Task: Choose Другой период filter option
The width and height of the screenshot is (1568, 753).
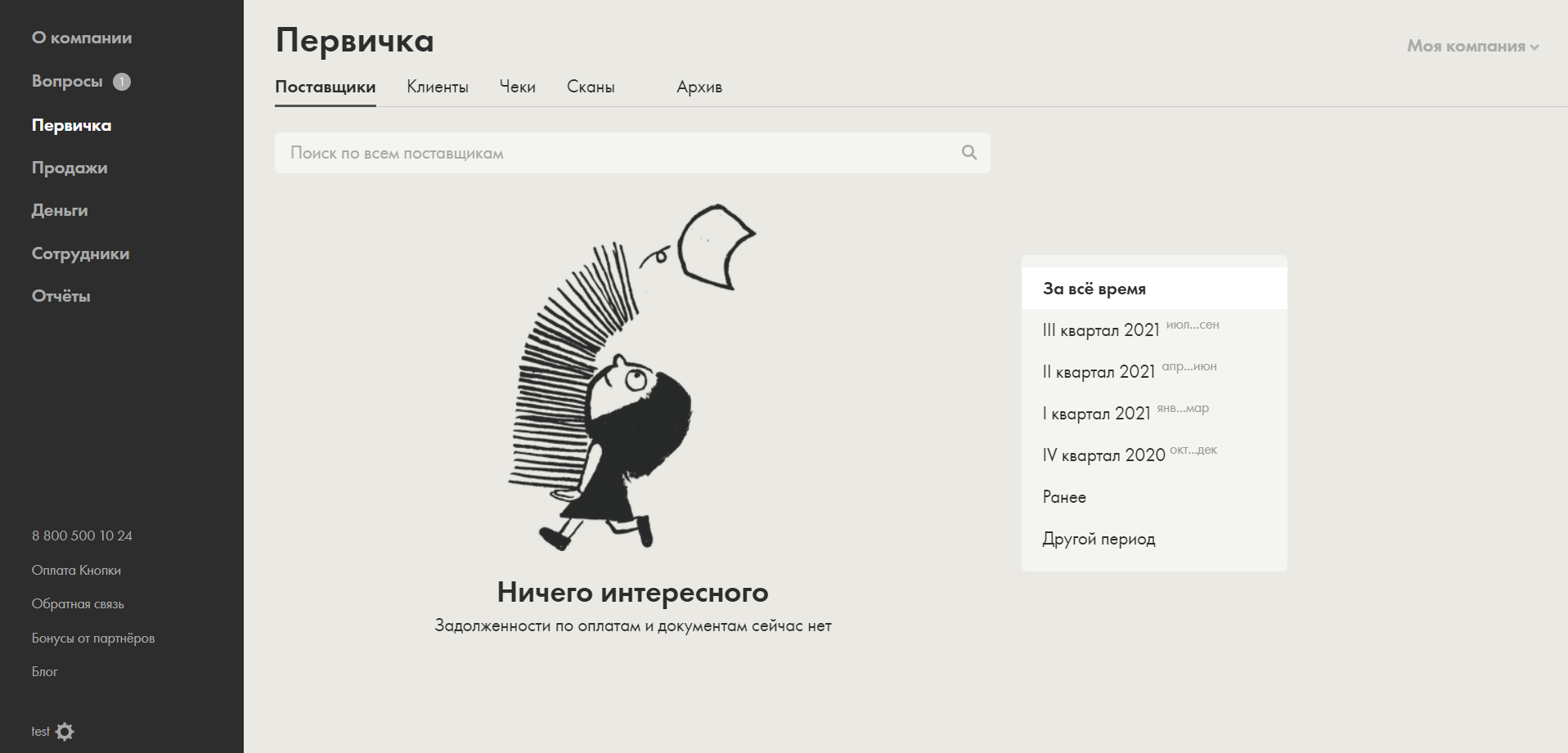Action: [x=1098, y=539]
